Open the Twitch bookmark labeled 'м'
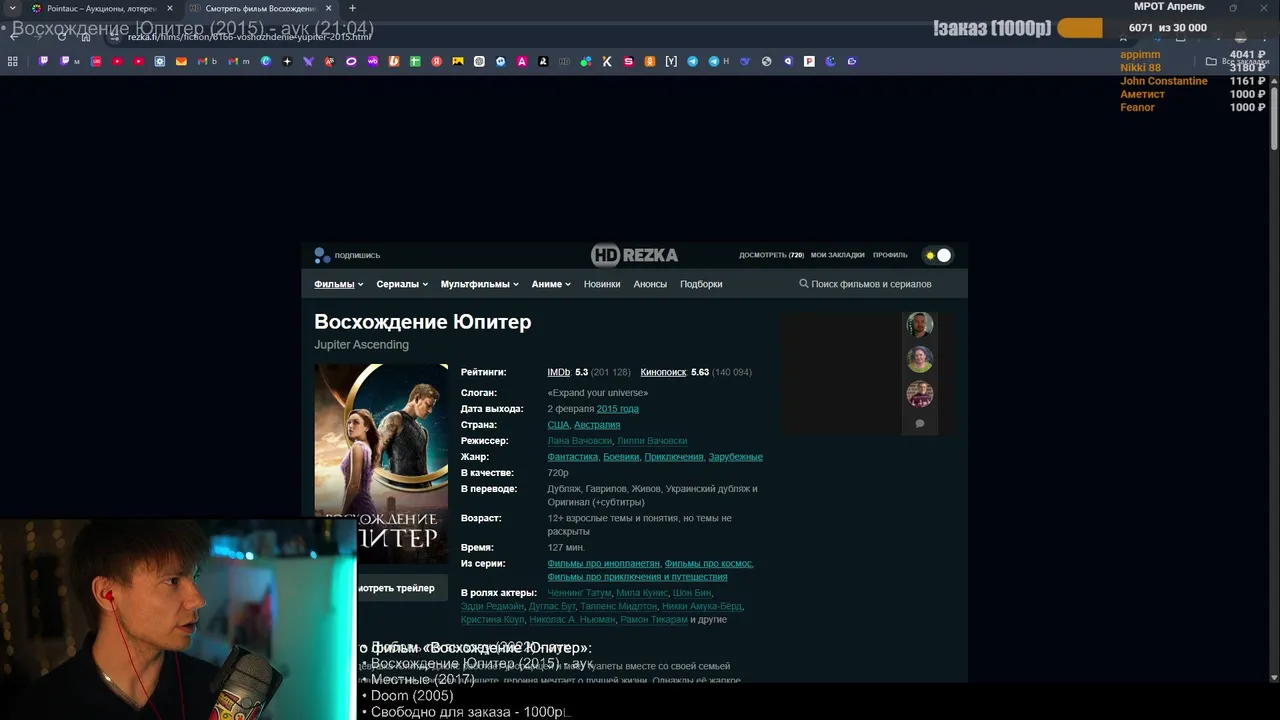Image resolution: width=1280 pixels, height=720 pixels. [68, 61]
